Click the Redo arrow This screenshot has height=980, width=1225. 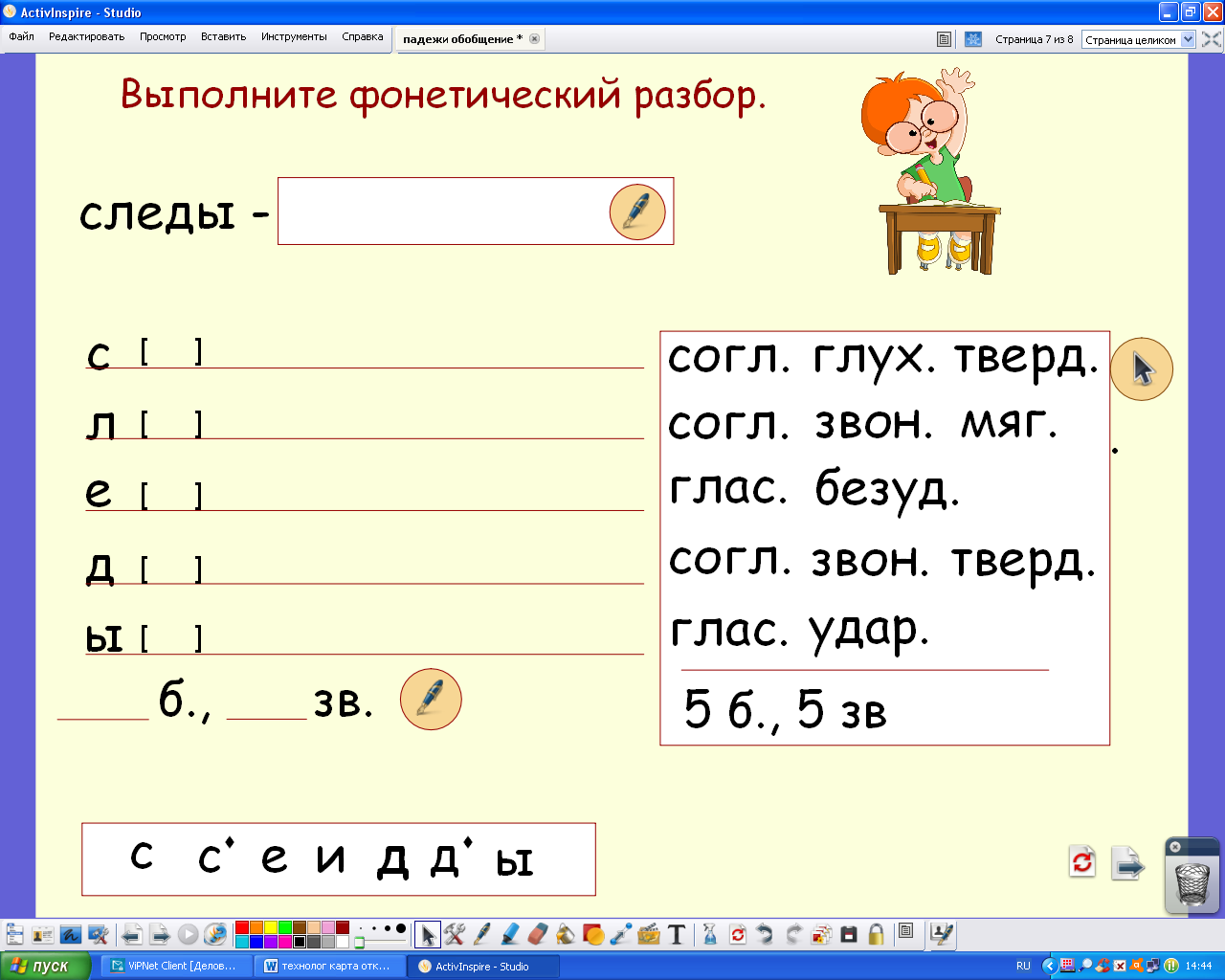[x=793, y=934]
